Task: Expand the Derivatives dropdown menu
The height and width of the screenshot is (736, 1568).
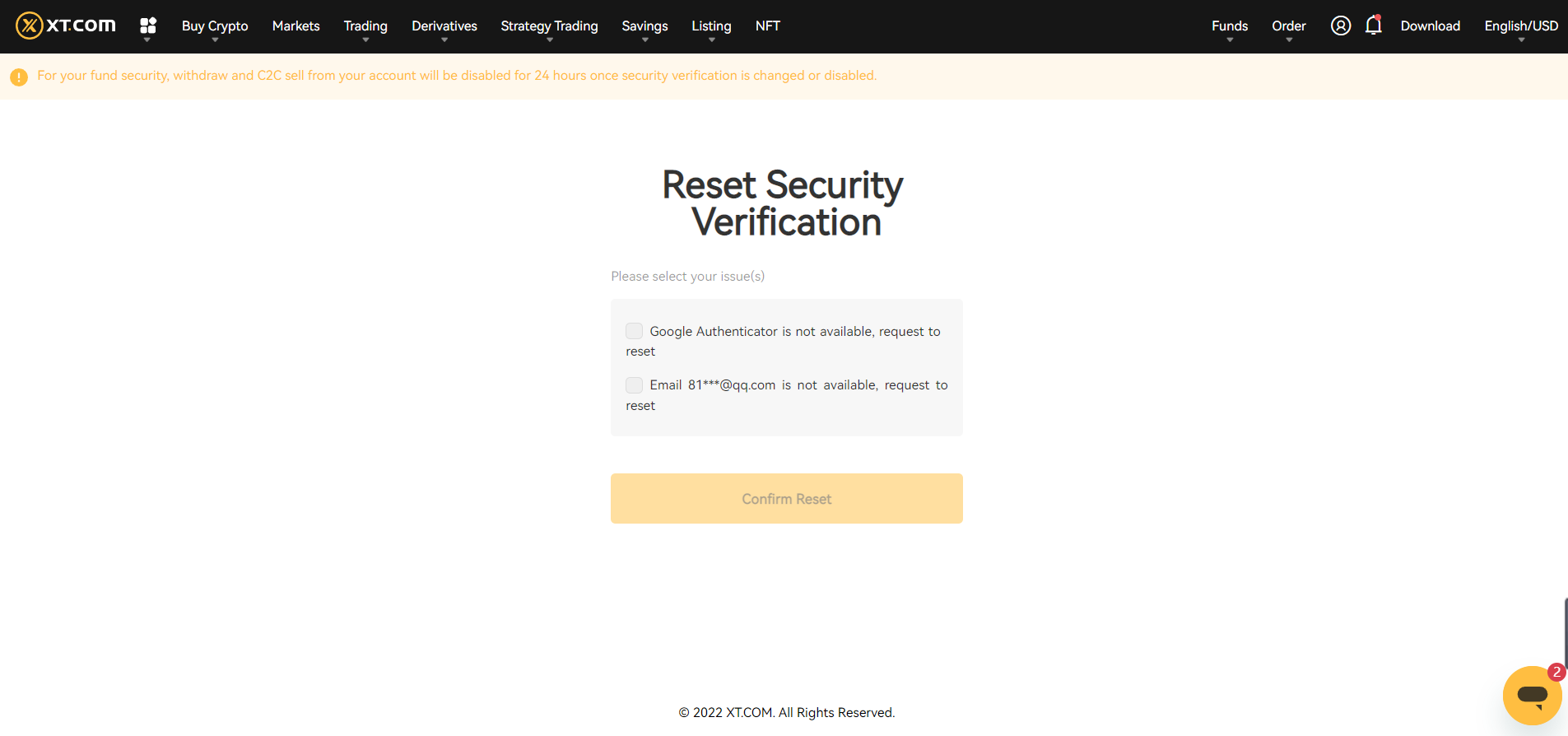Action: pyautogui.click(x=444, y=26)
